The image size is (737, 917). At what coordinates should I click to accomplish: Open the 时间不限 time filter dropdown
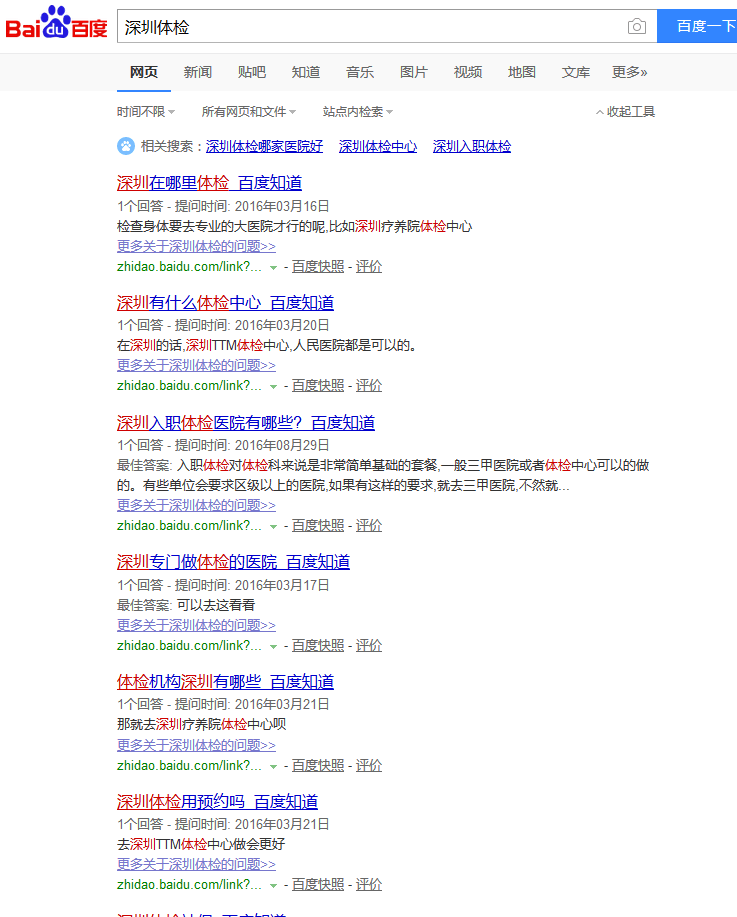145,112
